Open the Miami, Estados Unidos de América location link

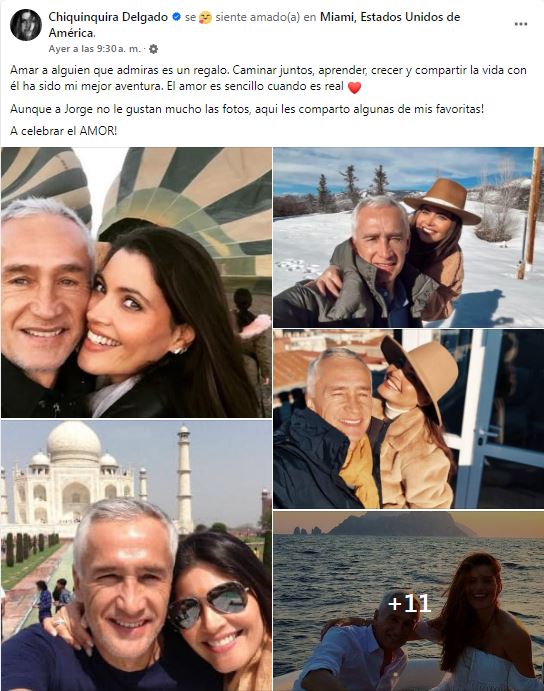[254, 25]
